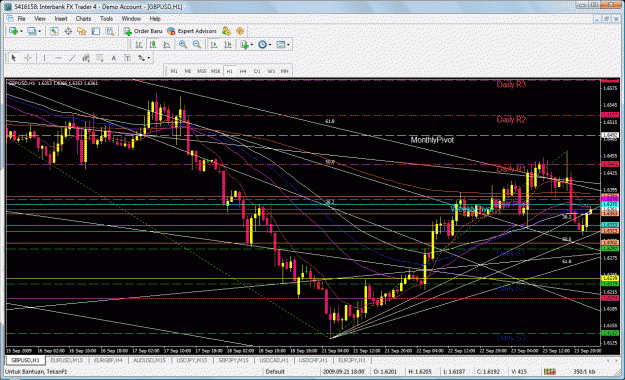625x380 pixels.
Task: Open a new chart via toolbar icon
Action: pos(13,31)
